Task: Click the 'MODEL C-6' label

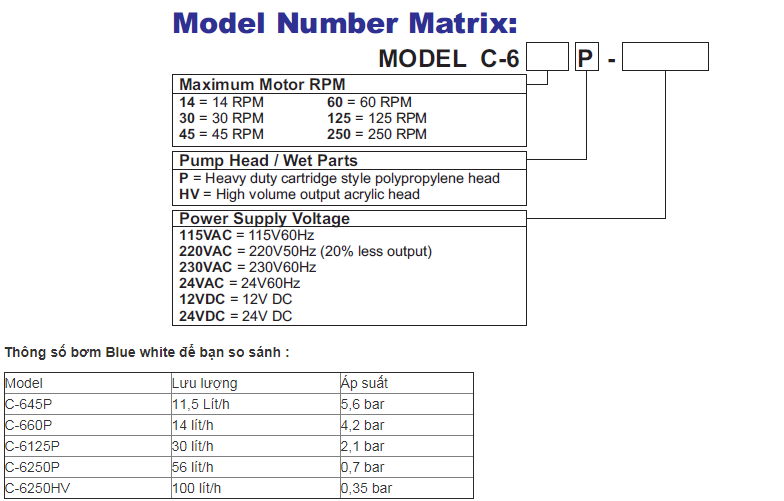Action: click(x=449, y=58)
